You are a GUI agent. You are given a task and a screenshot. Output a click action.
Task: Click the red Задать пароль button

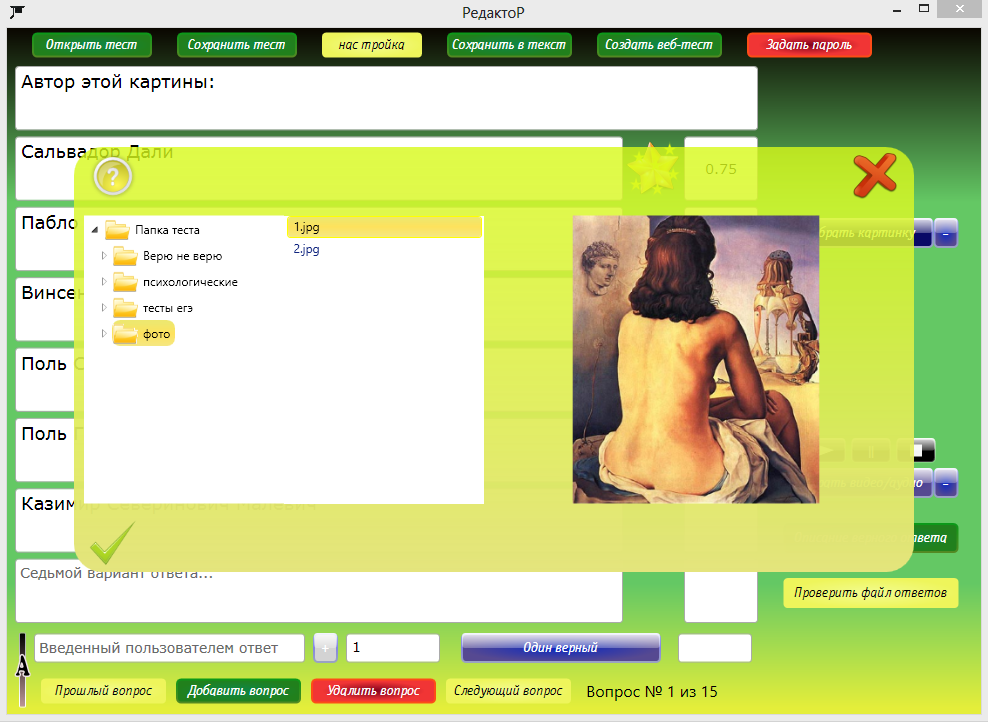coord(809,45)
